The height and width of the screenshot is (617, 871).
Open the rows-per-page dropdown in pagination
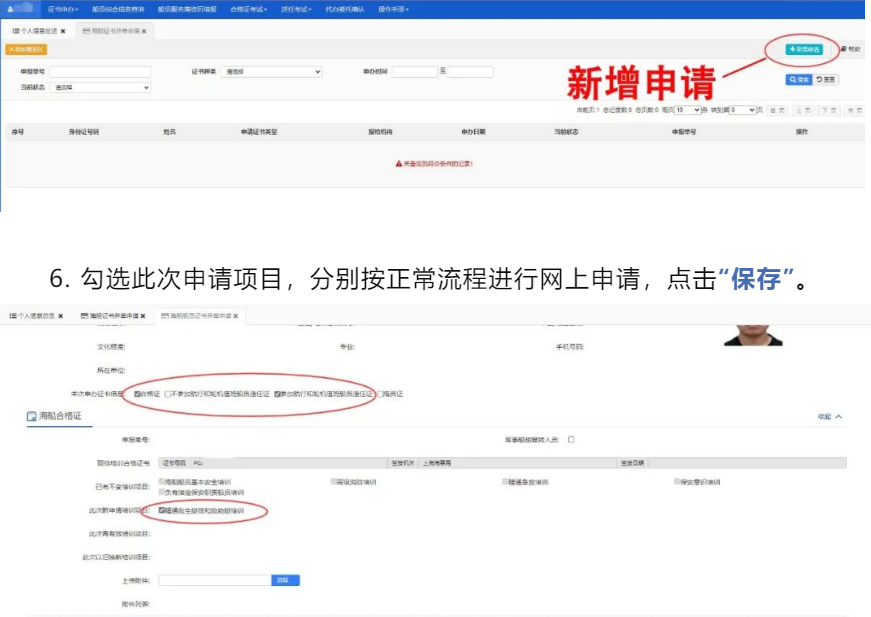coord(687,110)
